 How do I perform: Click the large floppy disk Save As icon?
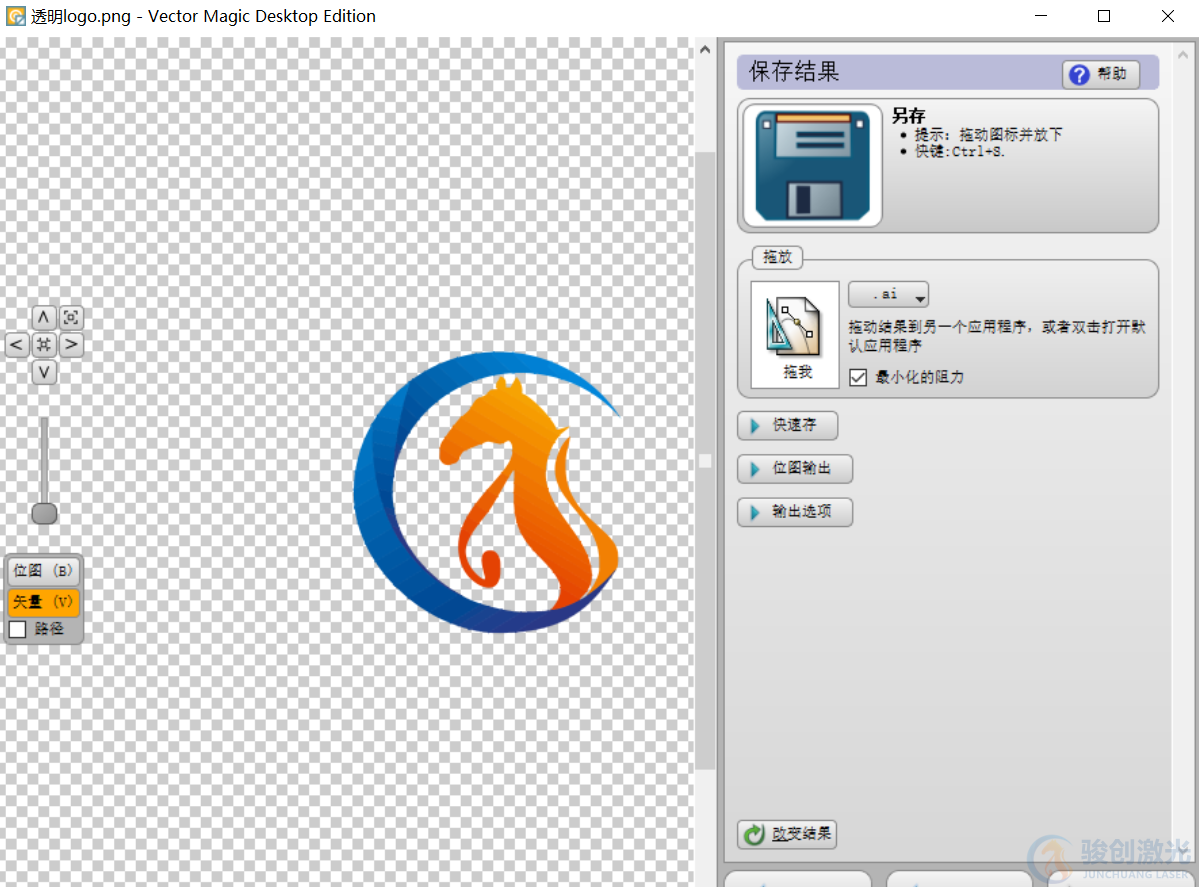(x=812, y=165)
